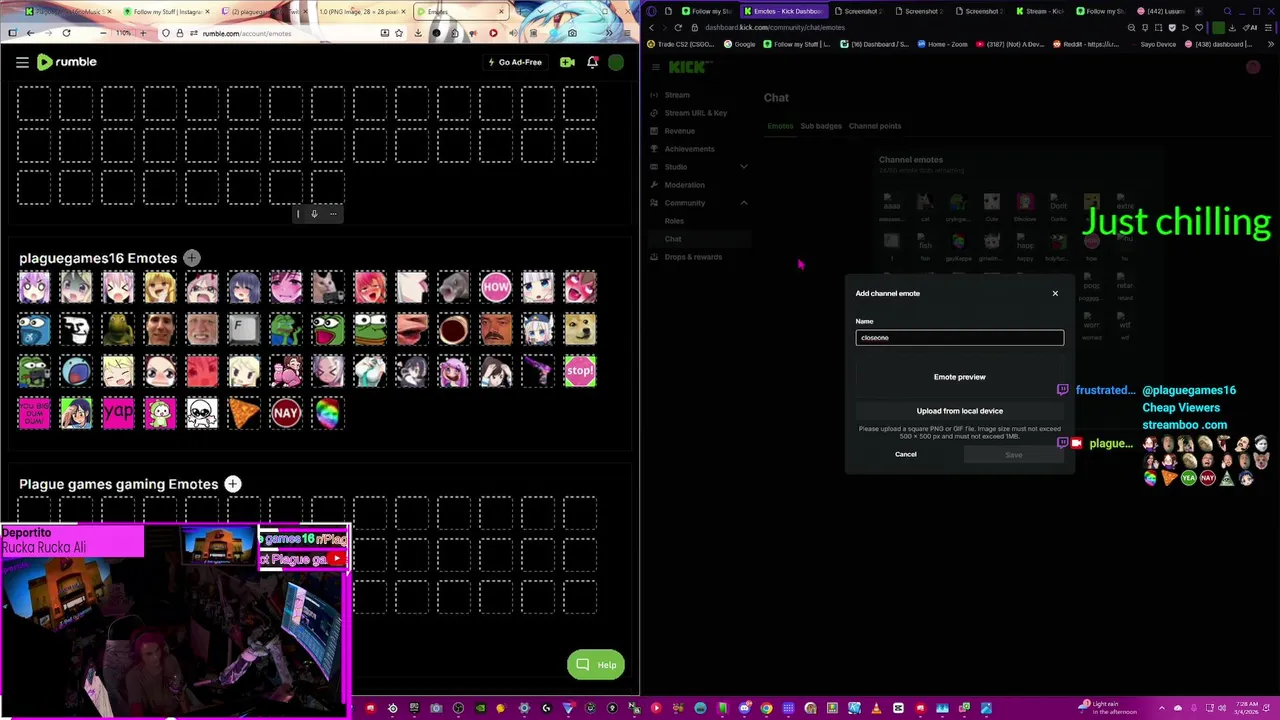1280x720 pixels.
Task: Click the taskbar clock 7:28 AM
Action: click(1246, 708)
